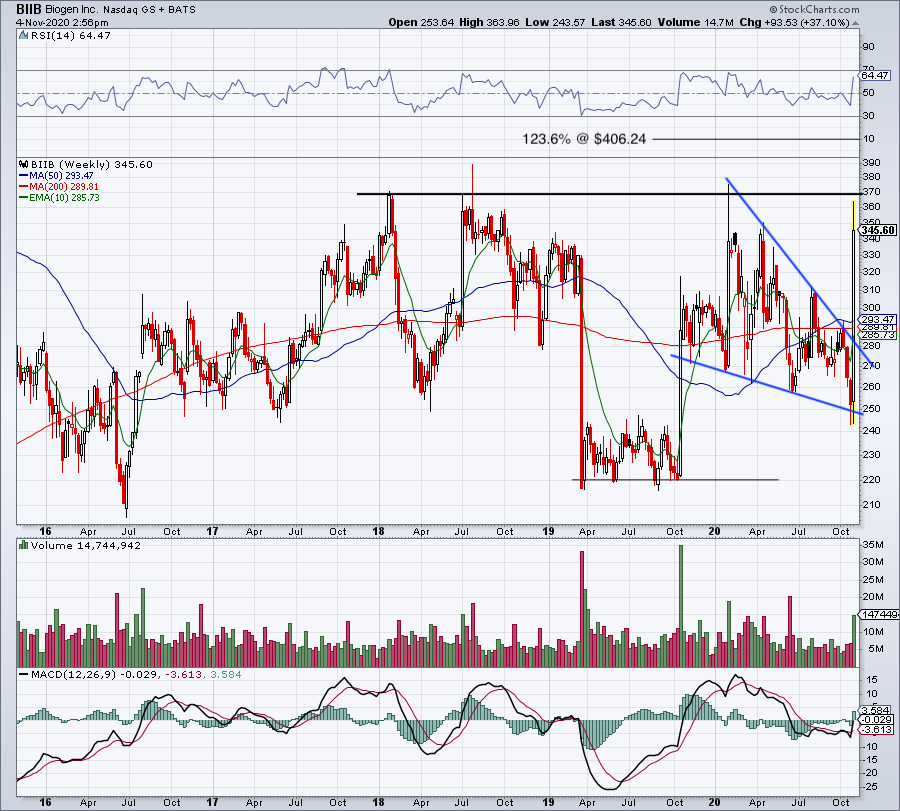Click the 4-Nov-2020 2:56pm timestamp
Image resolution: width=900 pixels, height=811 pixels.
tap(62, 23)
